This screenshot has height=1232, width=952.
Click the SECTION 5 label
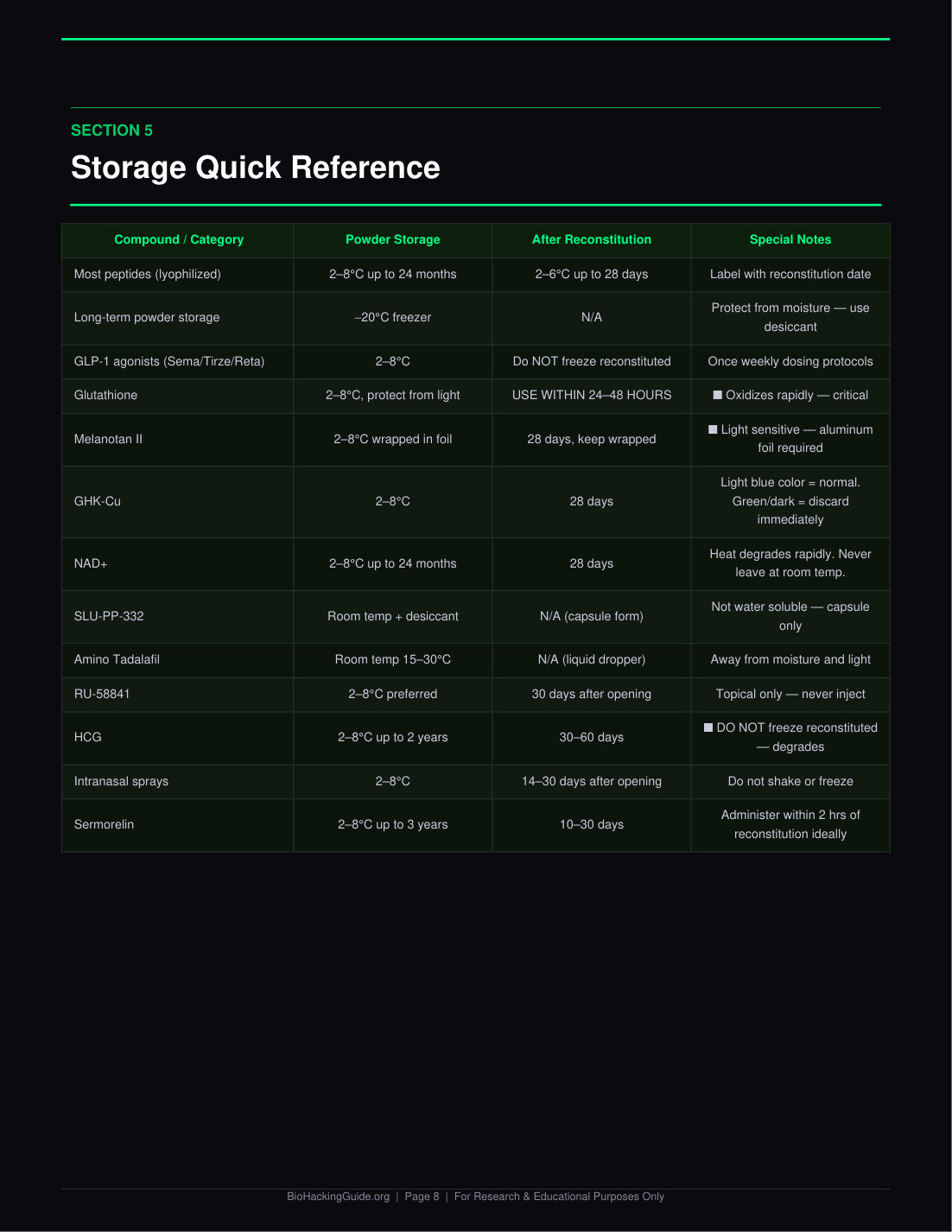pyautogui.click(x=111, y=130)
